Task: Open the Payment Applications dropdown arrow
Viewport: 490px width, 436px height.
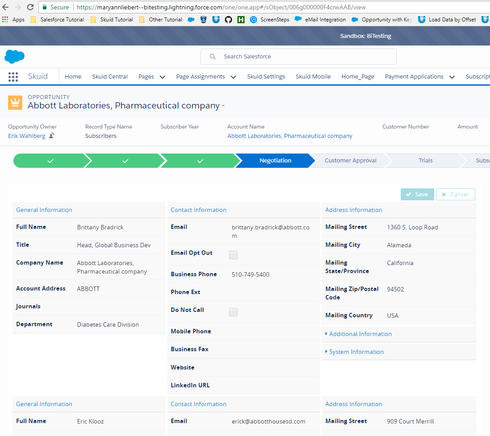Action: (x=452, y=77)
